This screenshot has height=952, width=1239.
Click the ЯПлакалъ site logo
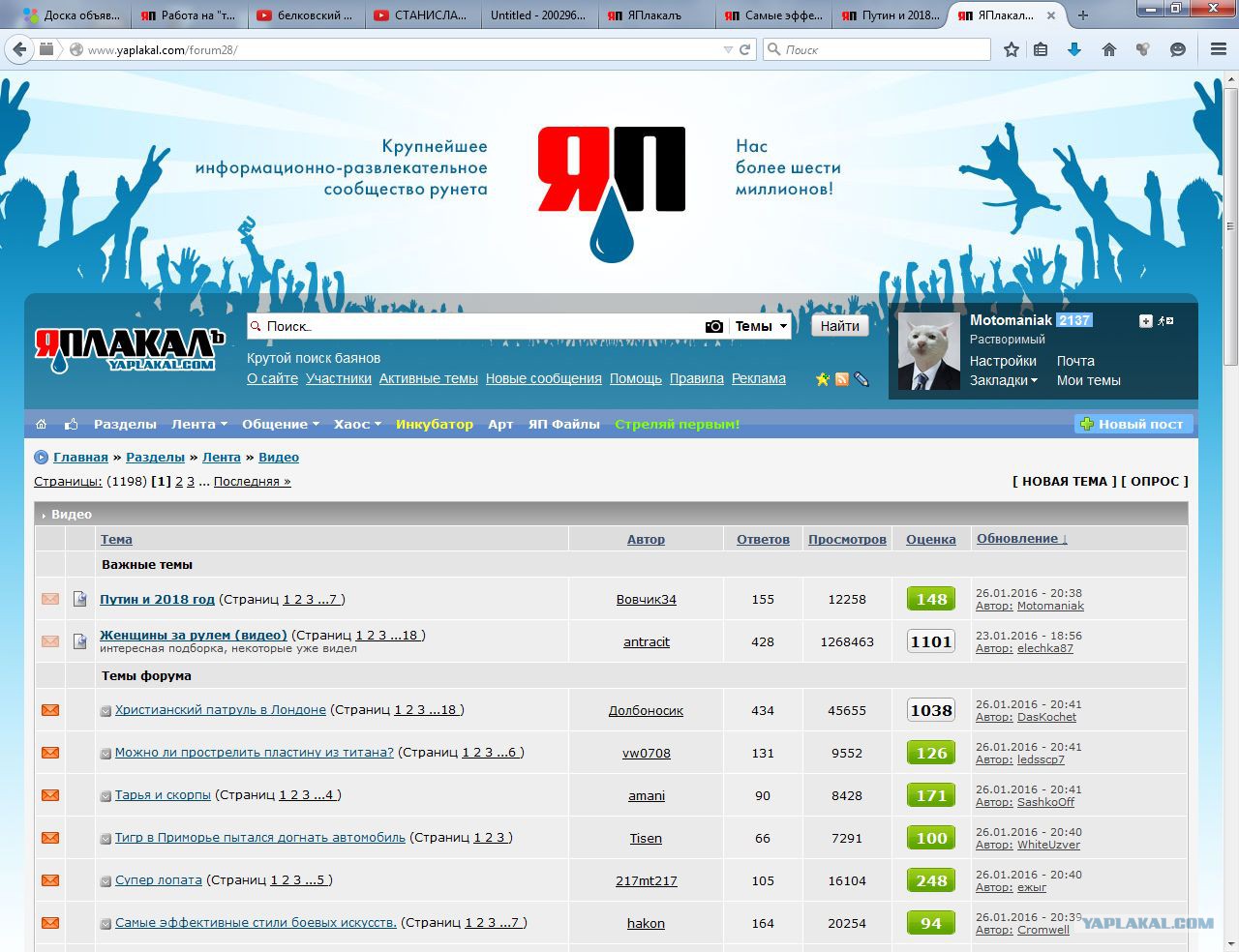[130, 350]
